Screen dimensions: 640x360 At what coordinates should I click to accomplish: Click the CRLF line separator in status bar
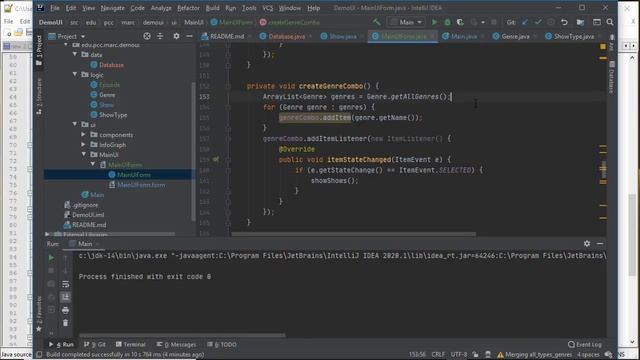tap(438, 354)
